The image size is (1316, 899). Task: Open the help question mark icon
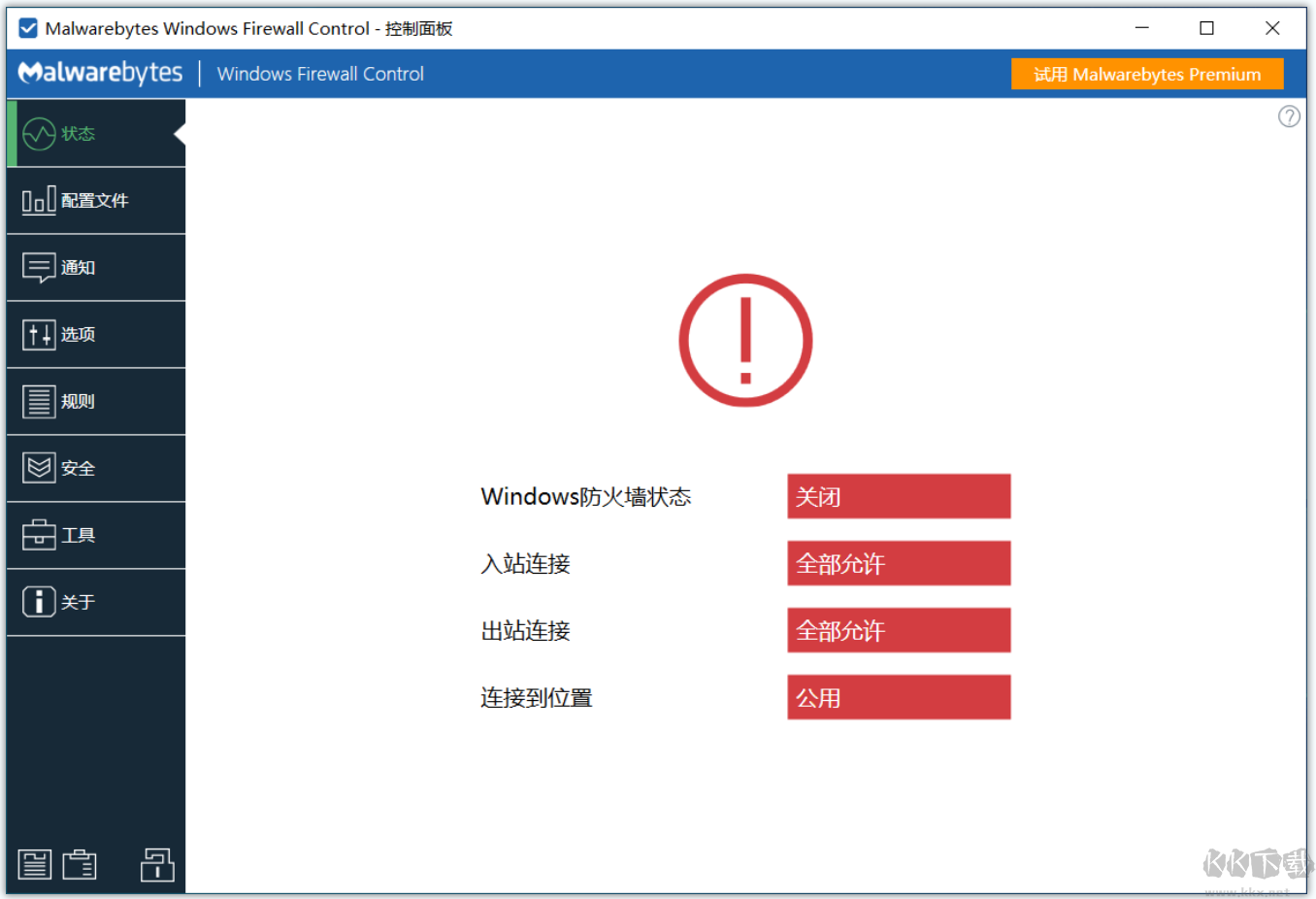pos(1289,117)
